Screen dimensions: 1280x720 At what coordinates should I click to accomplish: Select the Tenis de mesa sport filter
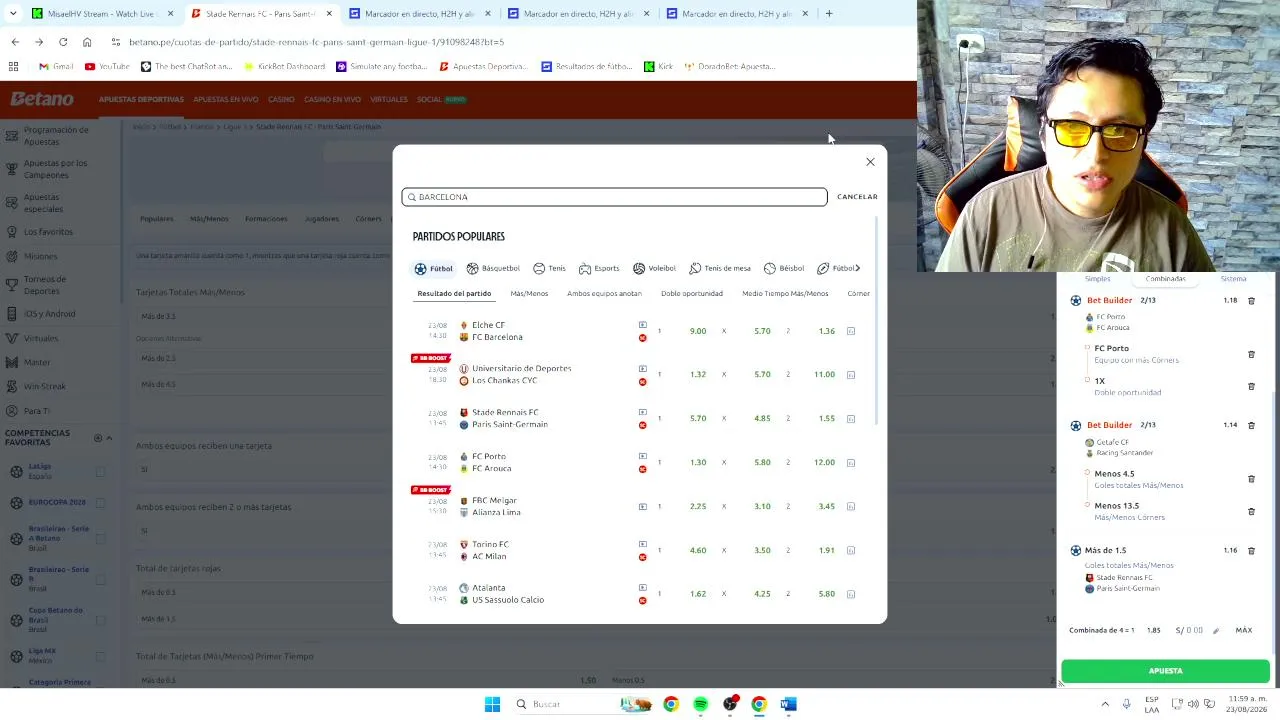[x=719, y=268]
